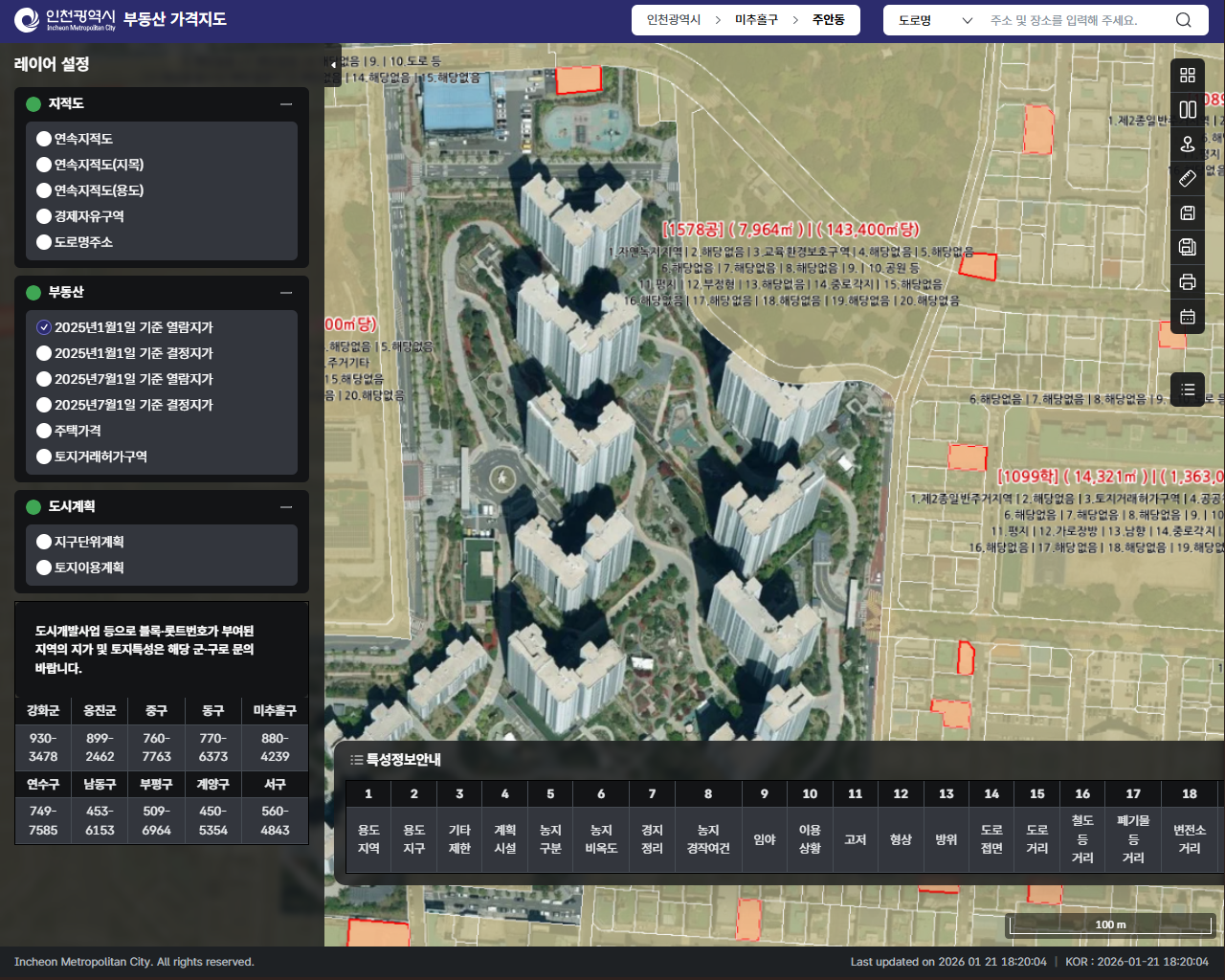Click the single floppy-disk save icon
1225x980 pixels.
[x=1188, y=213]
